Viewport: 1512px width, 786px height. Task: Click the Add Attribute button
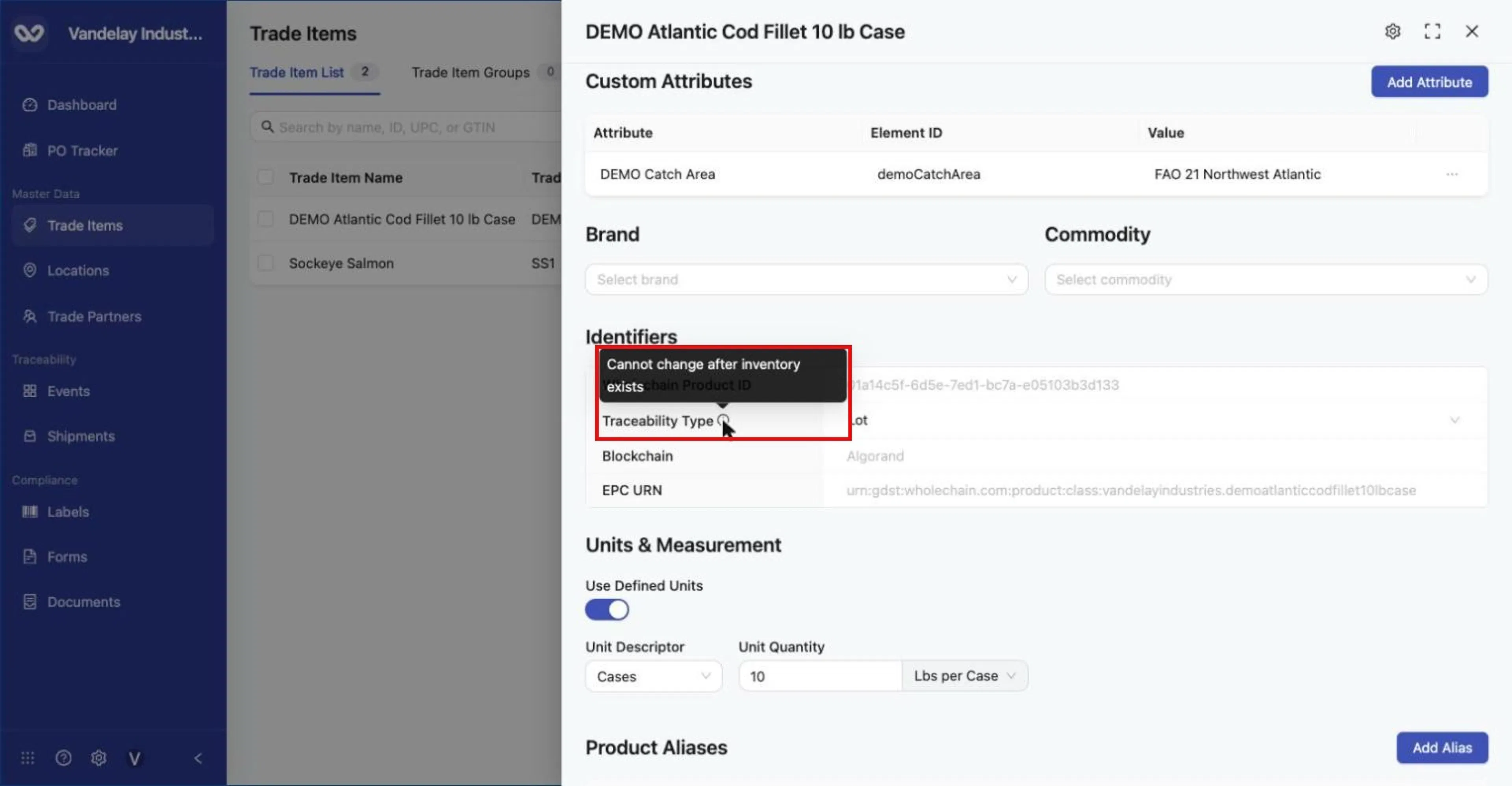coord(1429,82)
